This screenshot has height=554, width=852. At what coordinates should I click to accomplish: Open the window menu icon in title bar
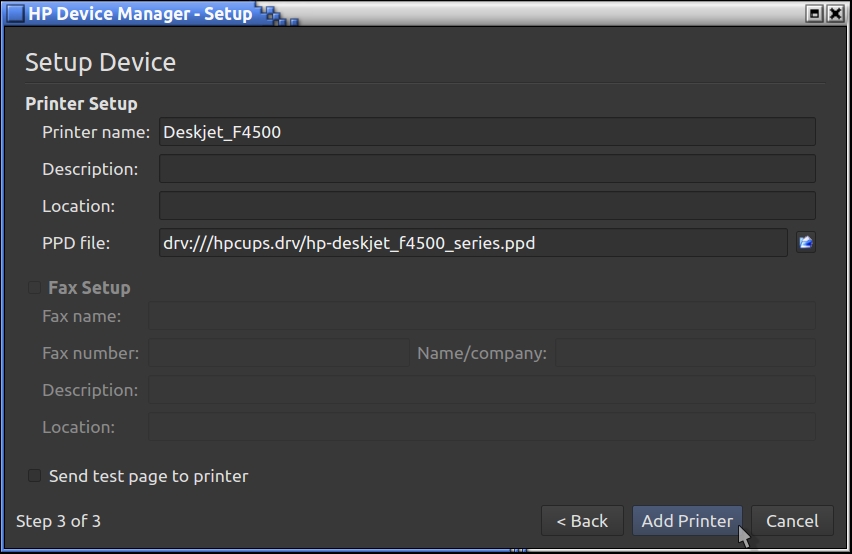(15, 14)
